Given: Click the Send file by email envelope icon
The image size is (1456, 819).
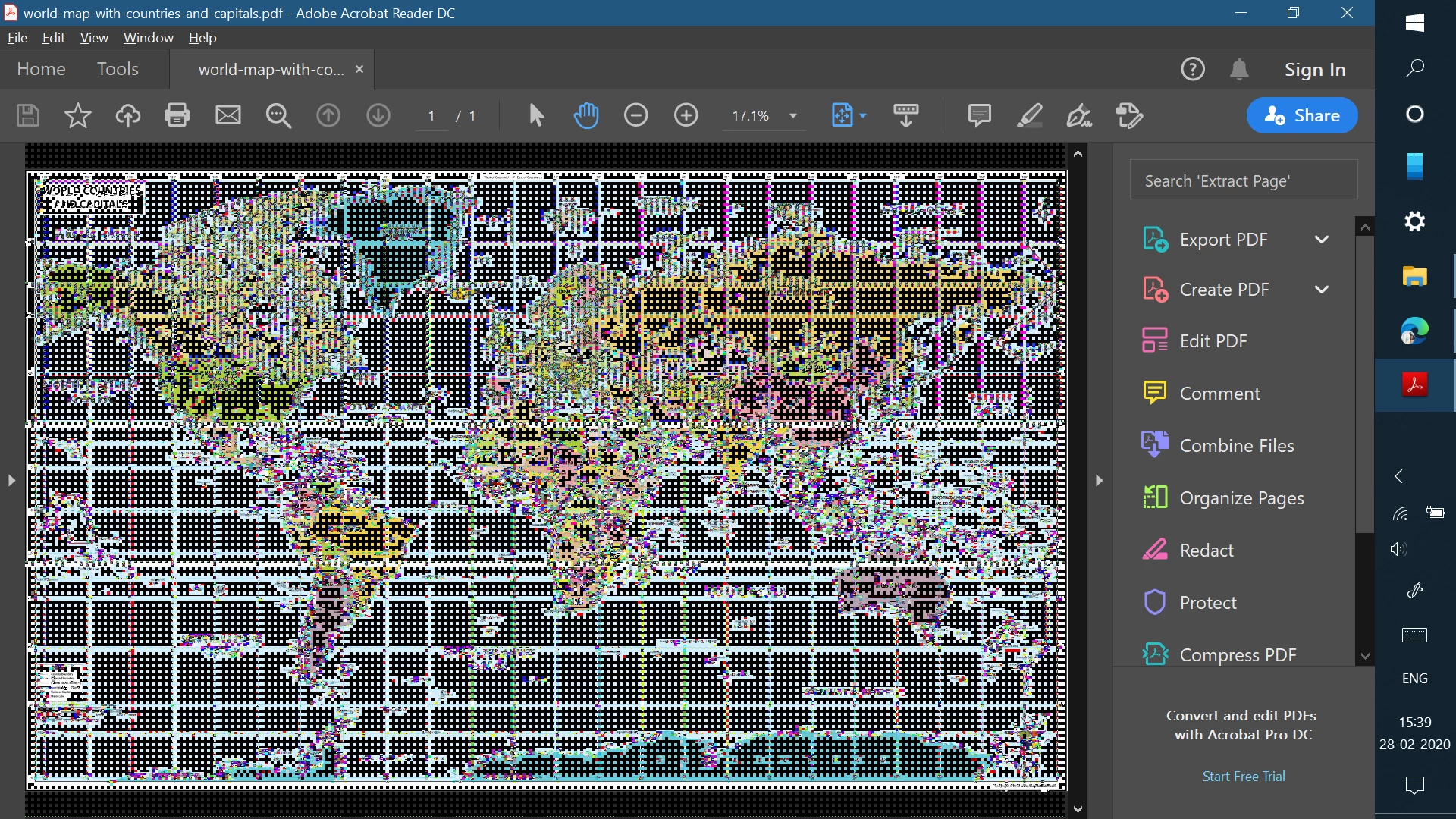Looking at the screenshot, I should [227, 115].
